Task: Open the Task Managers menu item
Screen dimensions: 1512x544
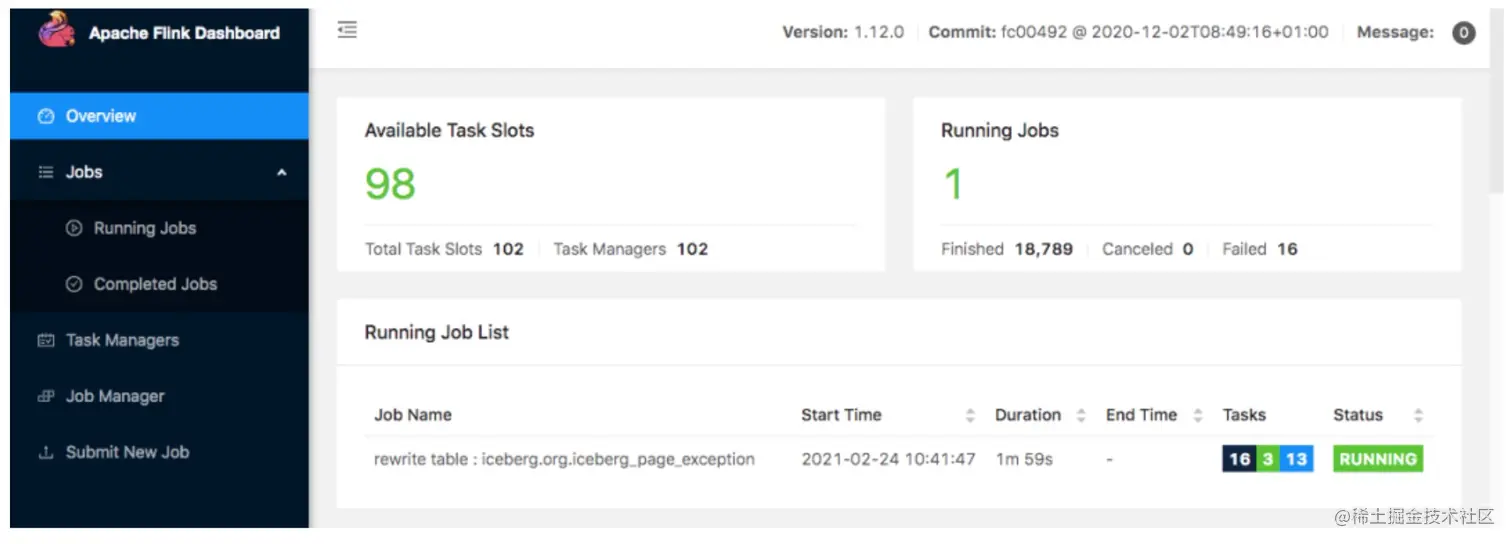Action: [x=122, y=340]
